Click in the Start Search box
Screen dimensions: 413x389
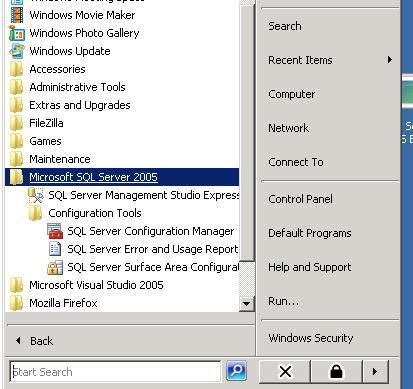(115, 371)
